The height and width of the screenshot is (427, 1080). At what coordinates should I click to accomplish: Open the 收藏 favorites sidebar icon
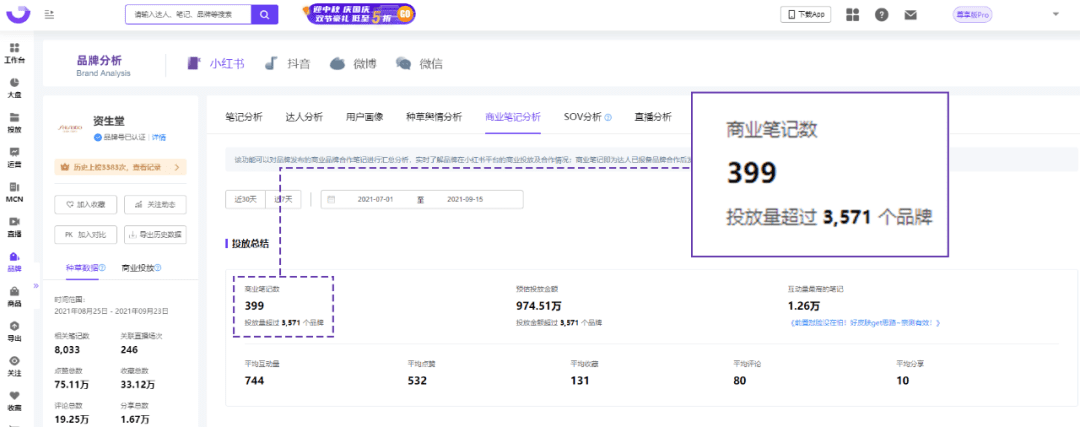tap(14, 401)
